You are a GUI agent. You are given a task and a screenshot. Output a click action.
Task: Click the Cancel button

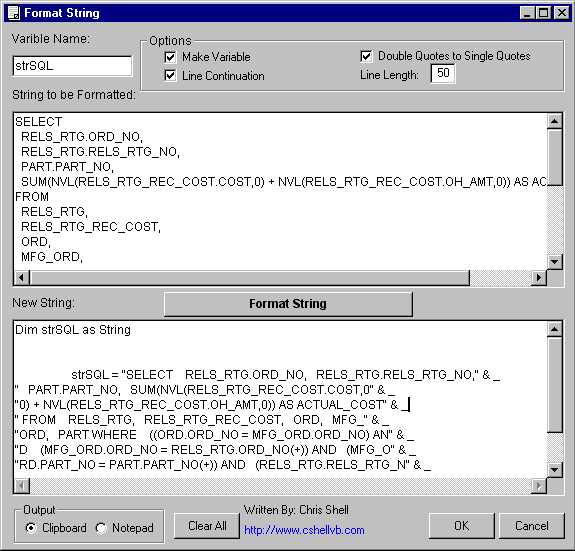point(532,526)
